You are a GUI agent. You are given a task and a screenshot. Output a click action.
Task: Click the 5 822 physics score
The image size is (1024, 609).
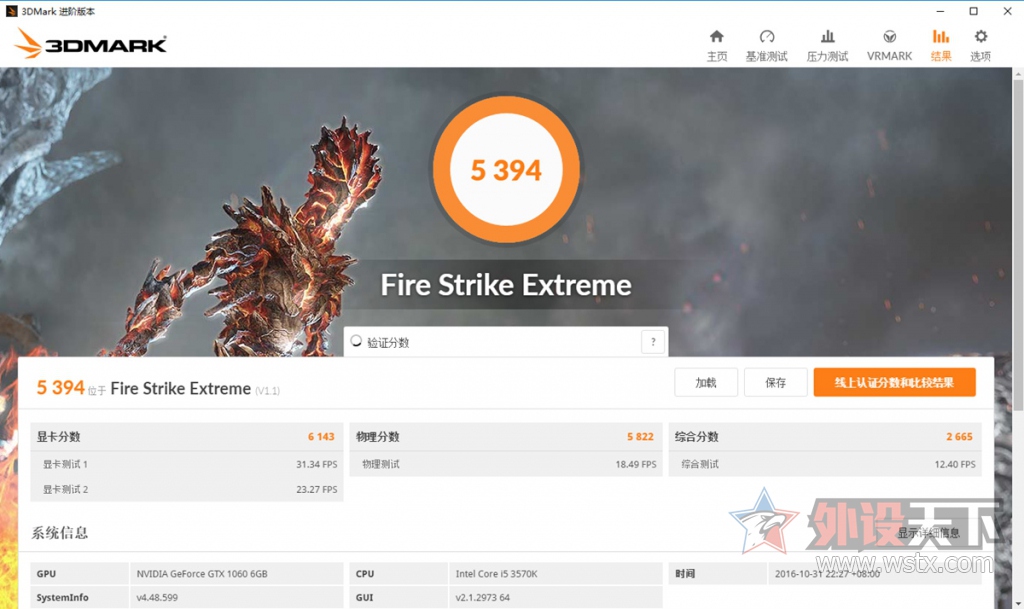pos(640,437)
